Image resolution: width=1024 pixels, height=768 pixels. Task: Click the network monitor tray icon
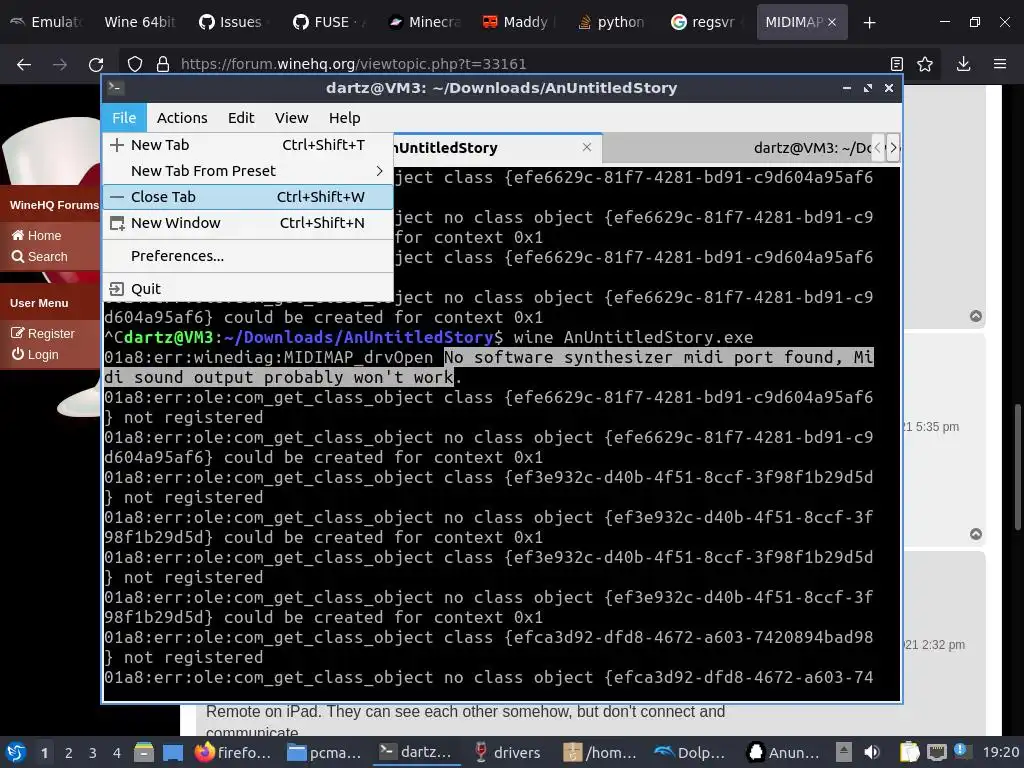(936, 752)
